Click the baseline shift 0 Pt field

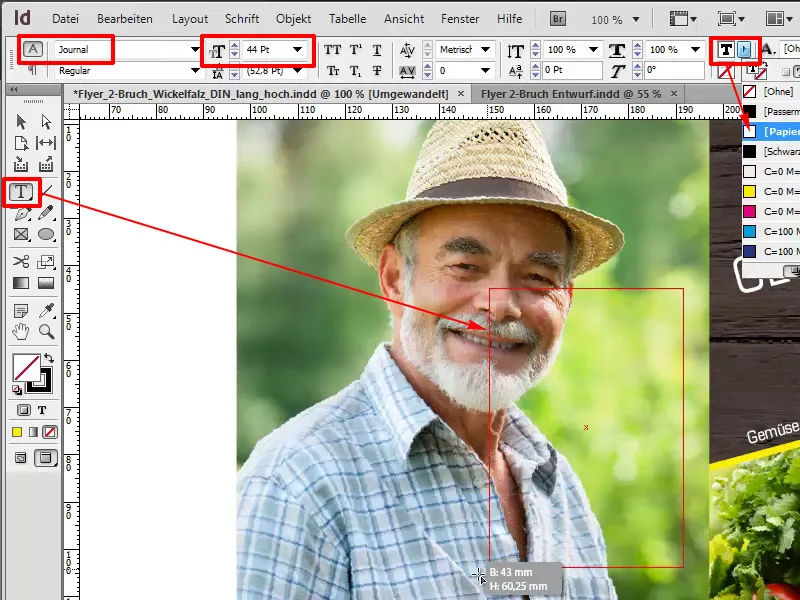pos(571,70)
